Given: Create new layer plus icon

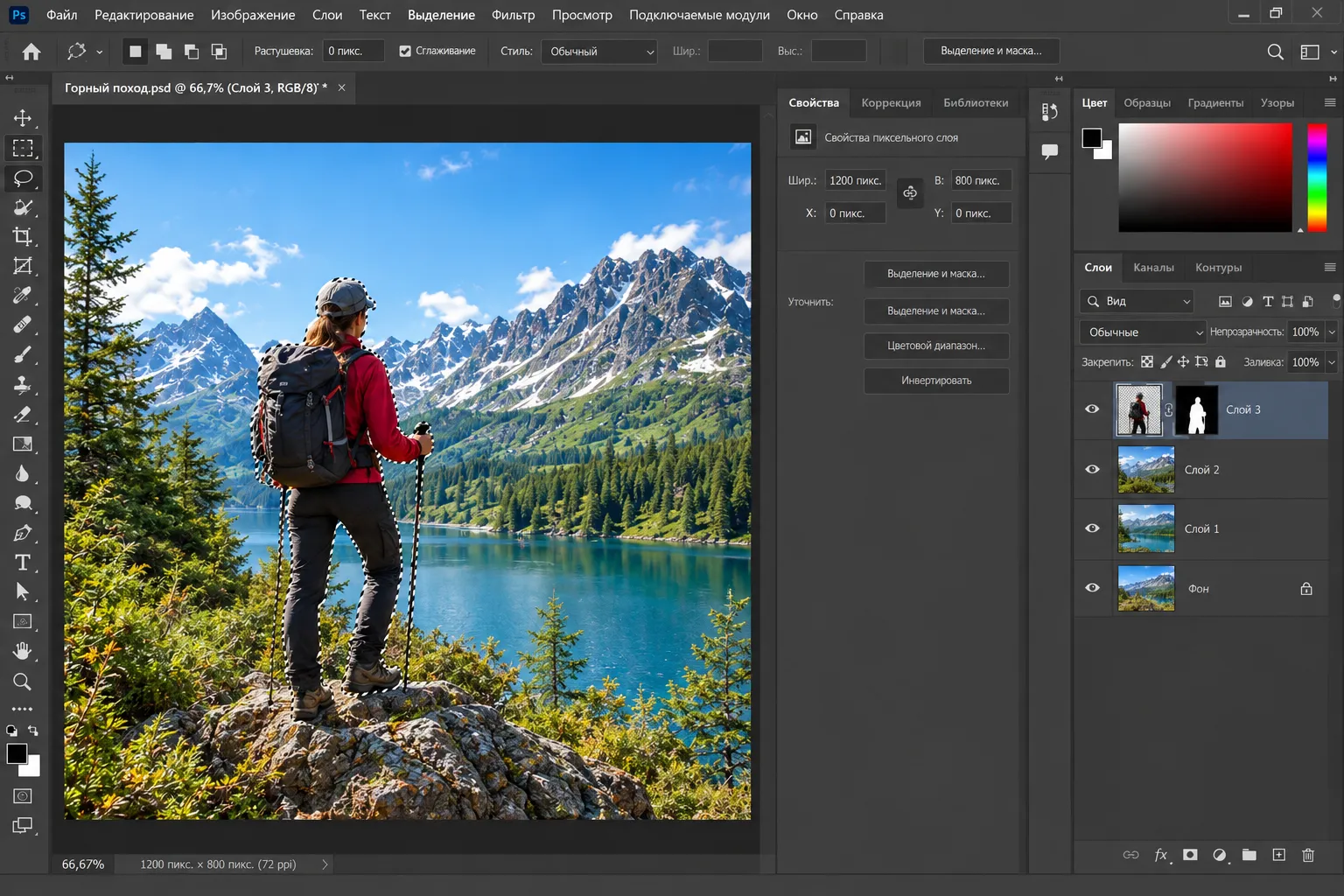Looking at the screenshot, I should 1278,855.
